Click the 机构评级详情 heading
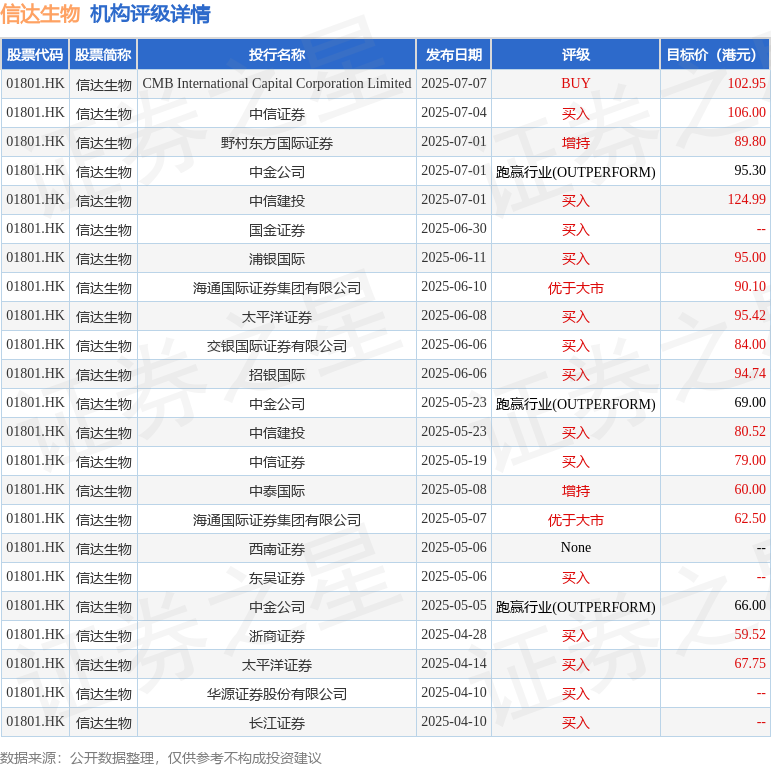771x767 pixels. pyautogui.click(x=150, y=14)
